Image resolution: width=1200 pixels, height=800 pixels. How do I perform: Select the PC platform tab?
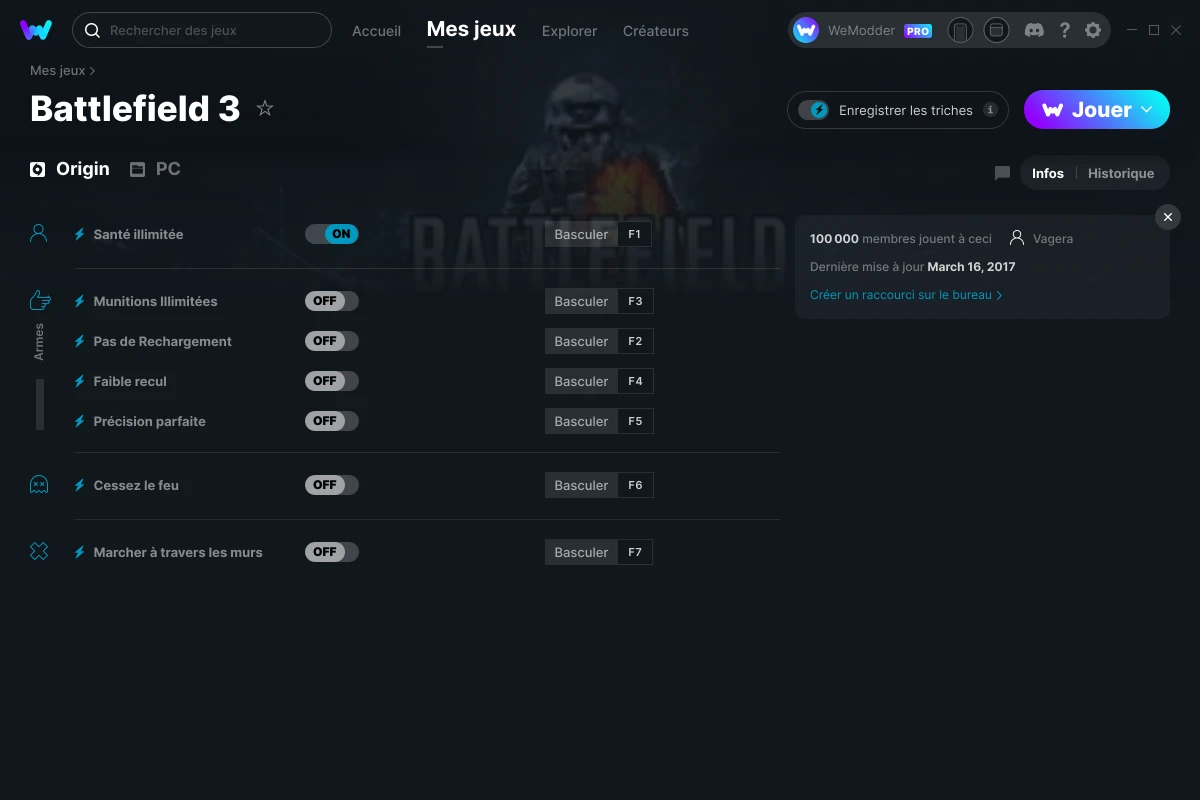[x=155, y=169]
